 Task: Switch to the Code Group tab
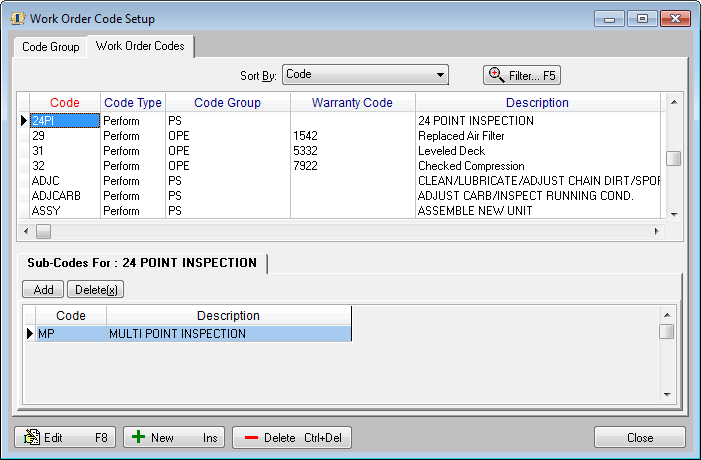(x=51, y=47)
